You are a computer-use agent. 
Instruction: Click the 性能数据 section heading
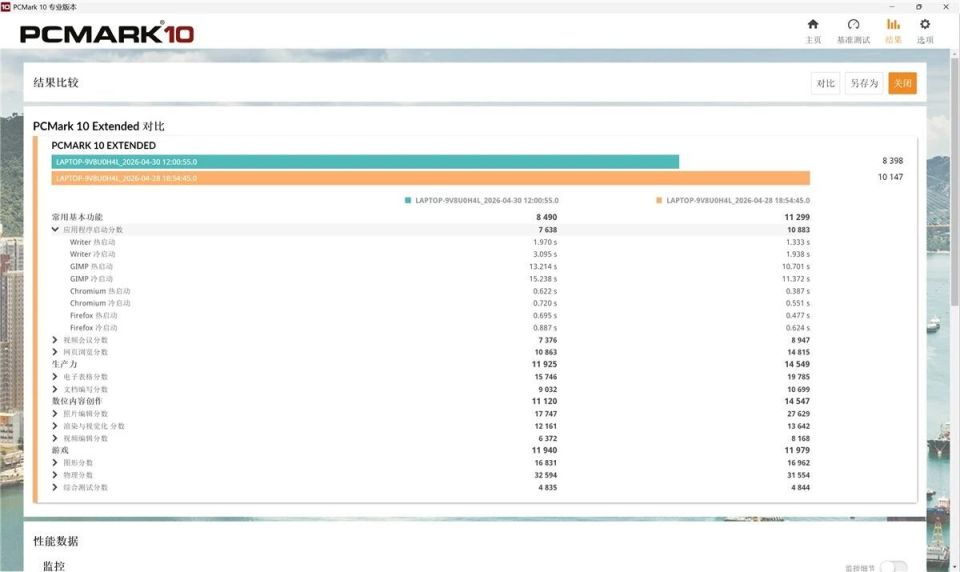pos(56,541)
